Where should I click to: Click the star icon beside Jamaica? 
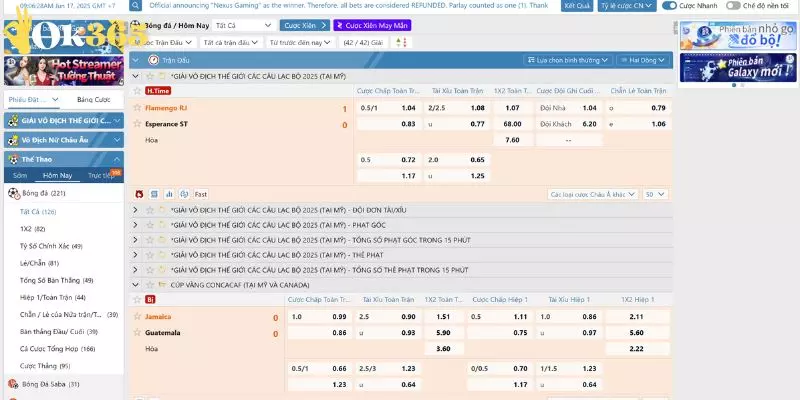point(137,317)
